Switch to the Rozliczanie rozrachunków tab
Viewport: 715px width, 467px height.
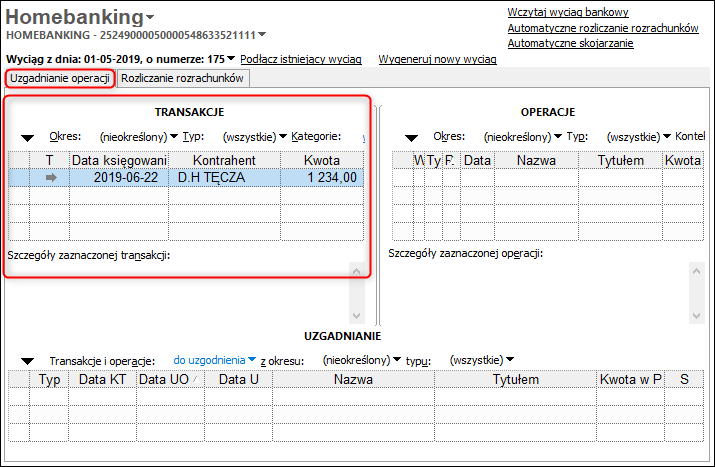pyautogui.click(x=182, y=78)
